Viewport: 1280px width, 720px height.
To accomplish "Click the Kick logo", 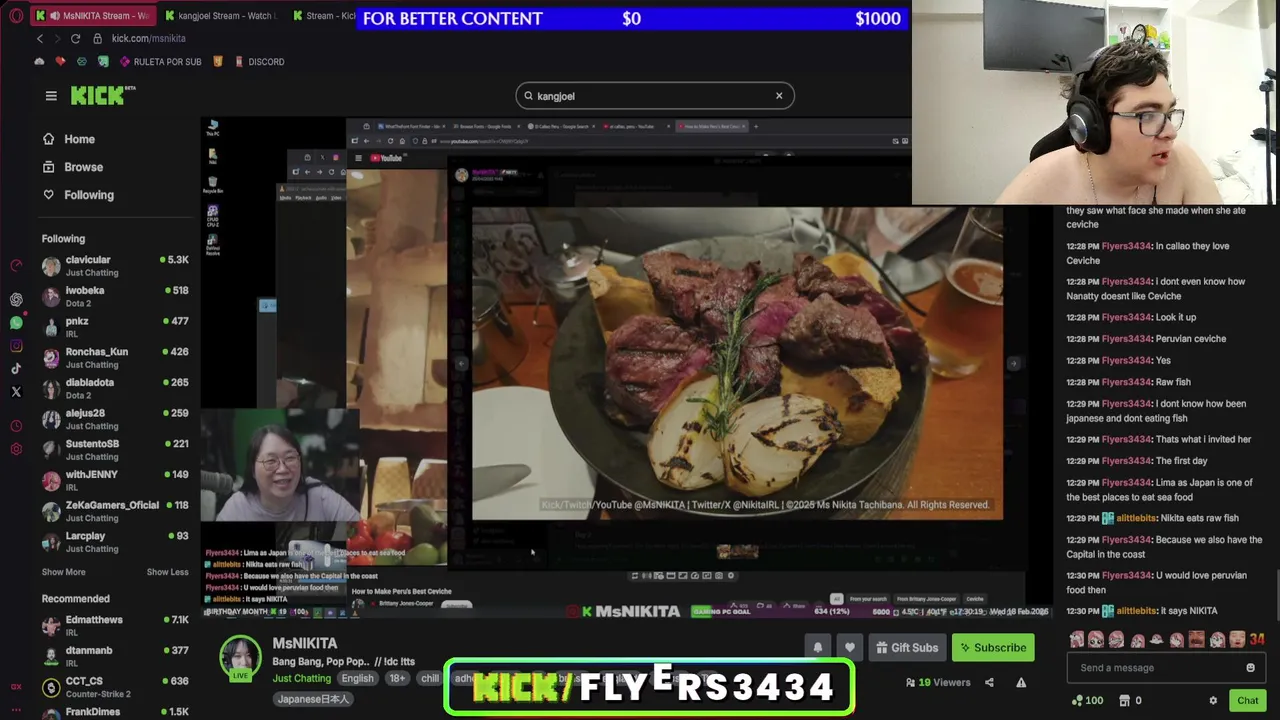I will pyautogui.click(x=102, y=95).
